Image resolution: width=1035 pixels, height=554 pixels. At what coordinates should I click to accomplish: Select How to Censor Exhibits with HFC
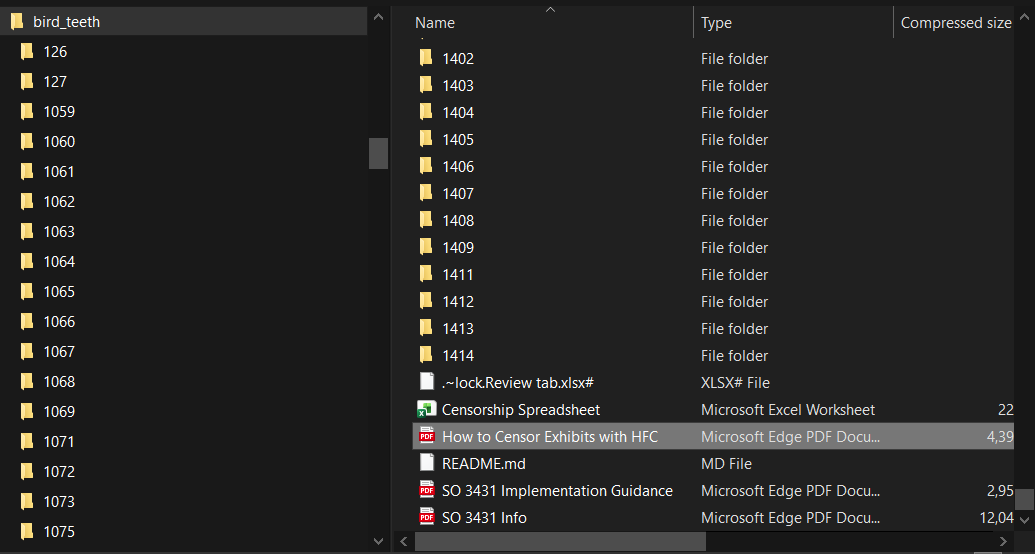click(550, 437)
